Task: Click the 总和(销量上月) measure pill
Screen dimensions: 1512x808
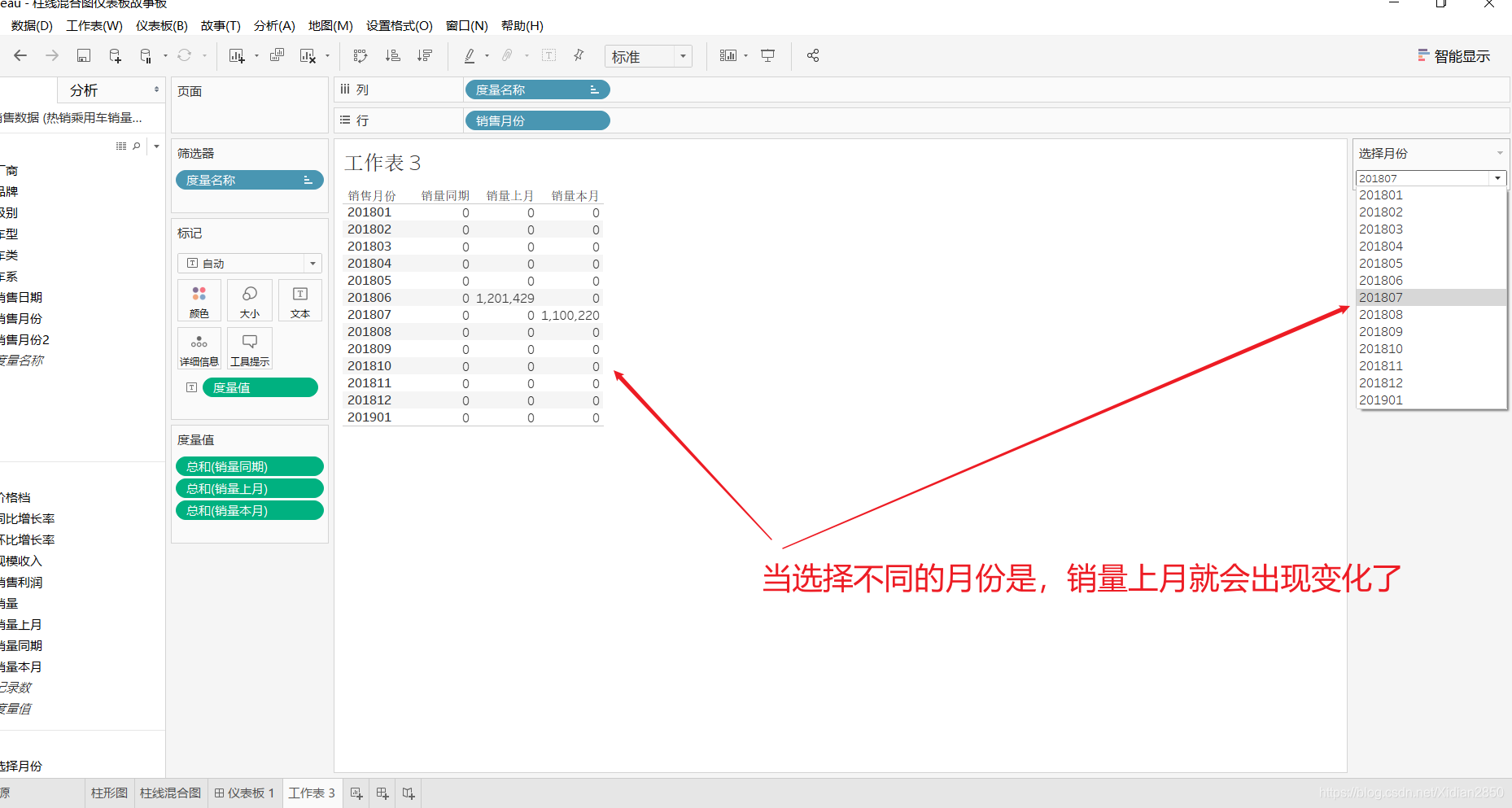Action: click(250, 489)
